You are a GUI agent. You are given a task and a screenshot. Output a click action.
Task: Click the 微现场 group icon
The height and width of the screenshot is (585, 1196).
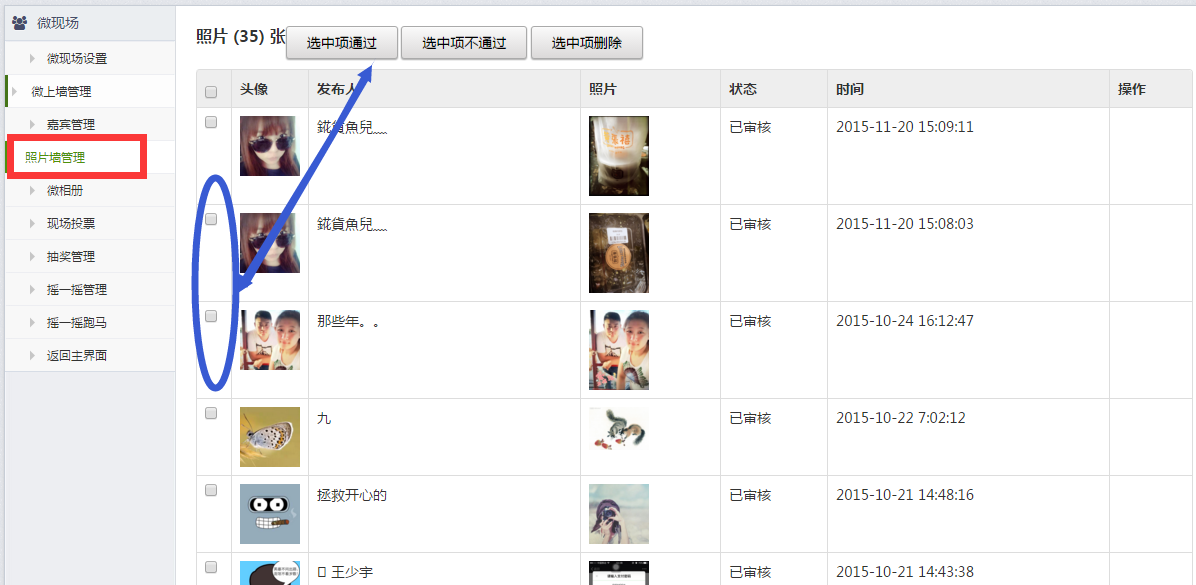tap(20, 23)
